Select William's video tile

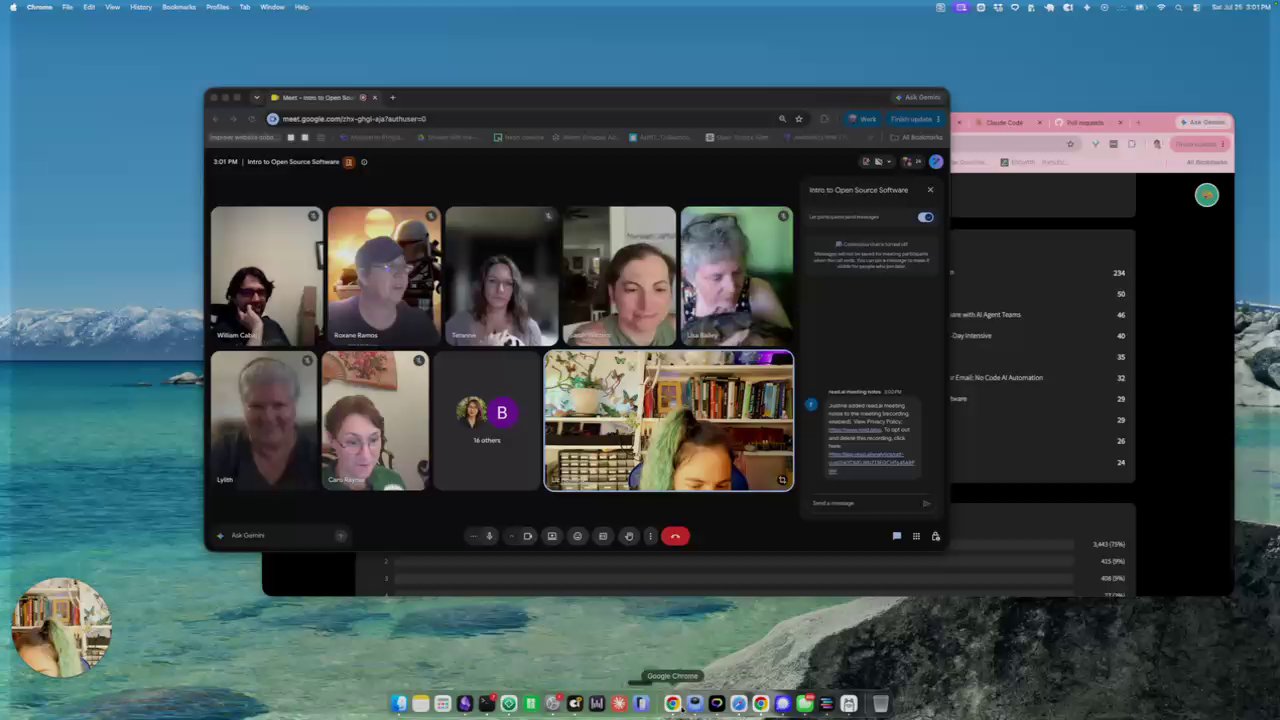point(266,276)
